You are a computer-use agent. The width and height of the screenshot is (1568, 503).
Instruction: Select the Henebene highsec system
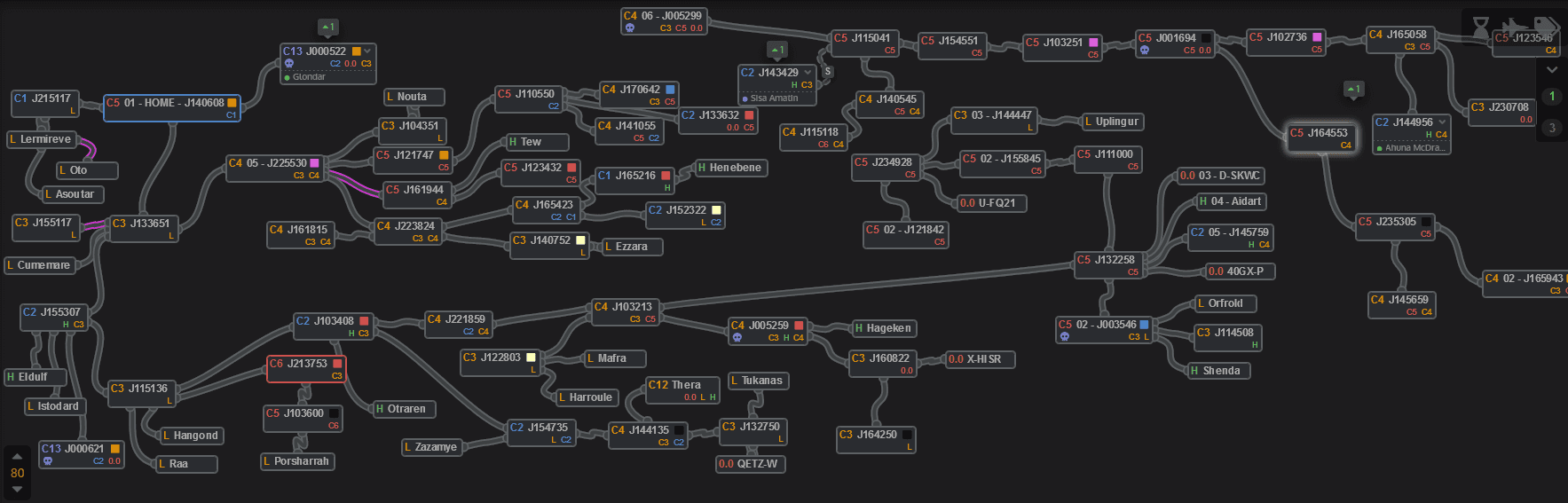pos(731,168)
